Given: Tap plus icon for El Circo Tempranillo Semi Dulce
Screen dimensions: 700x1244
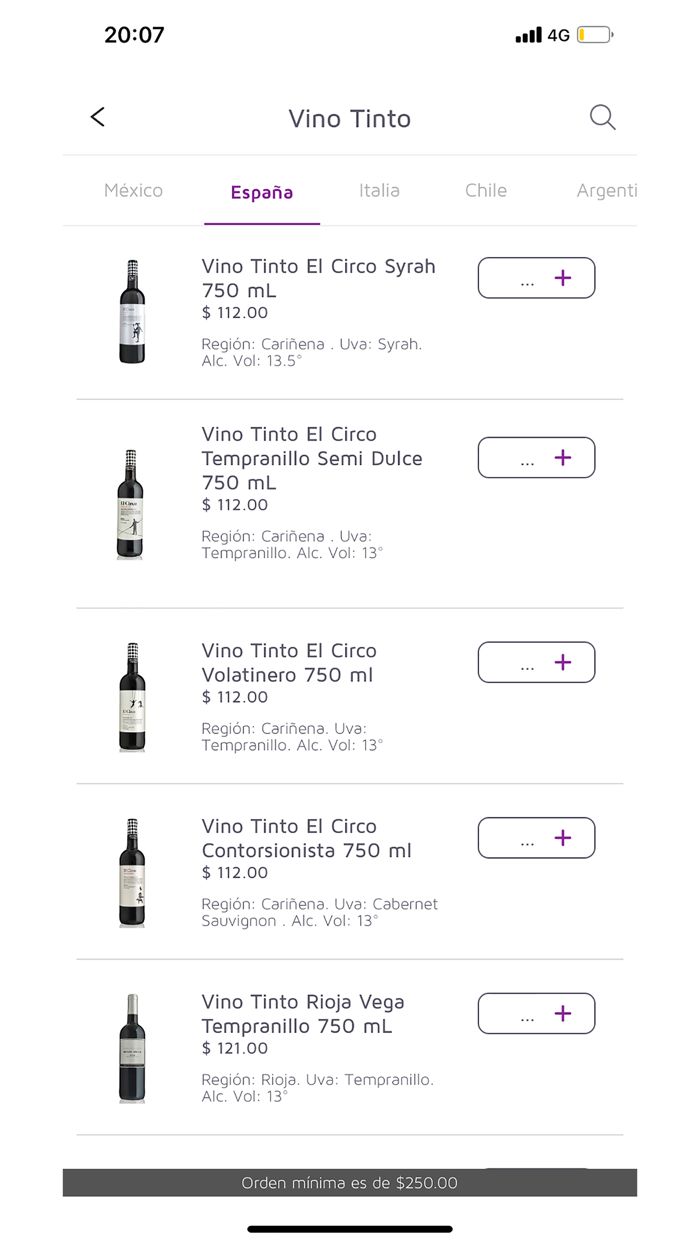Looking at the screenshot, I should tap(563, 458).
